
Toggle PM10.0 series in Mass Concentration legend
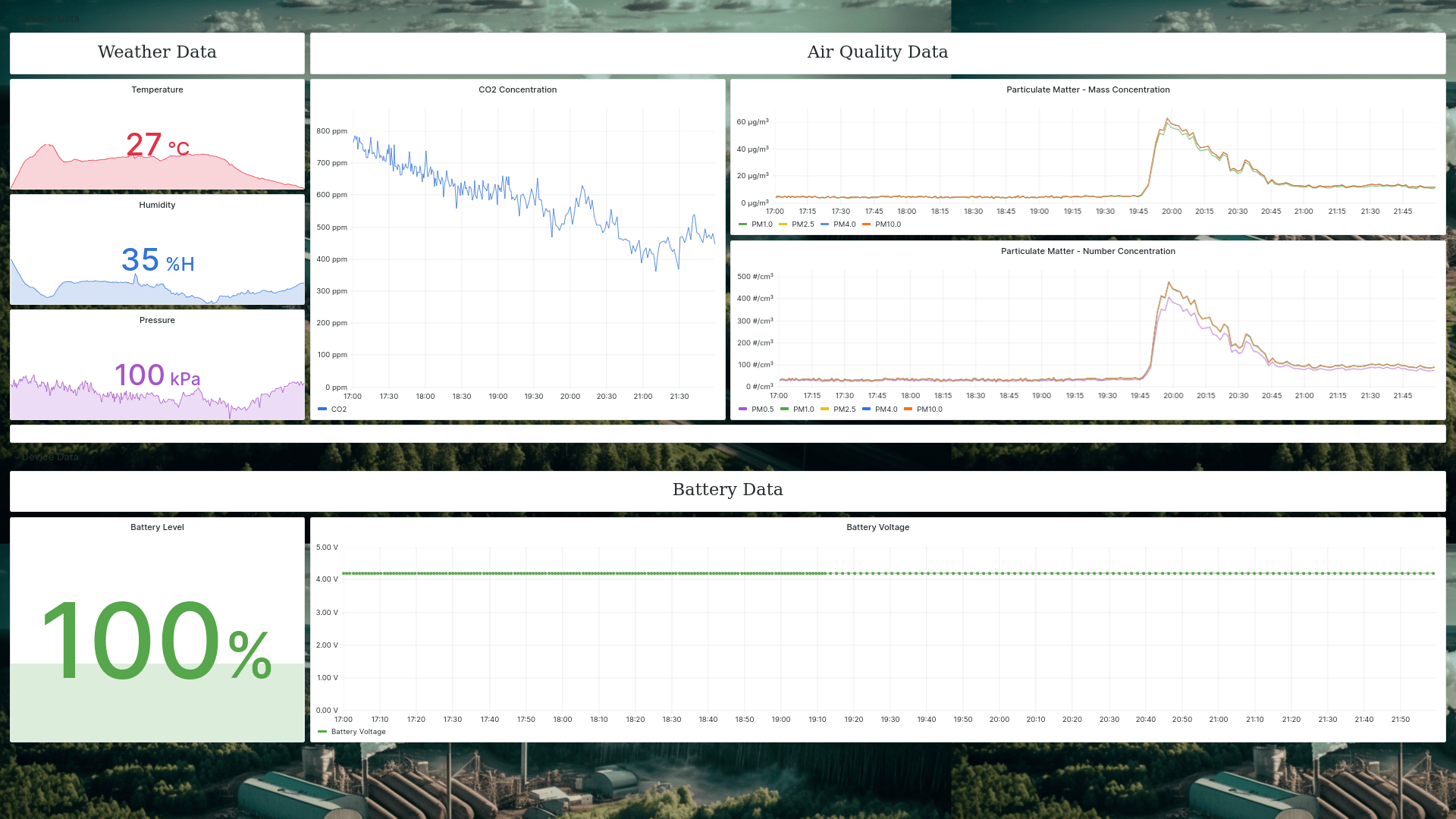coord(887,224)
